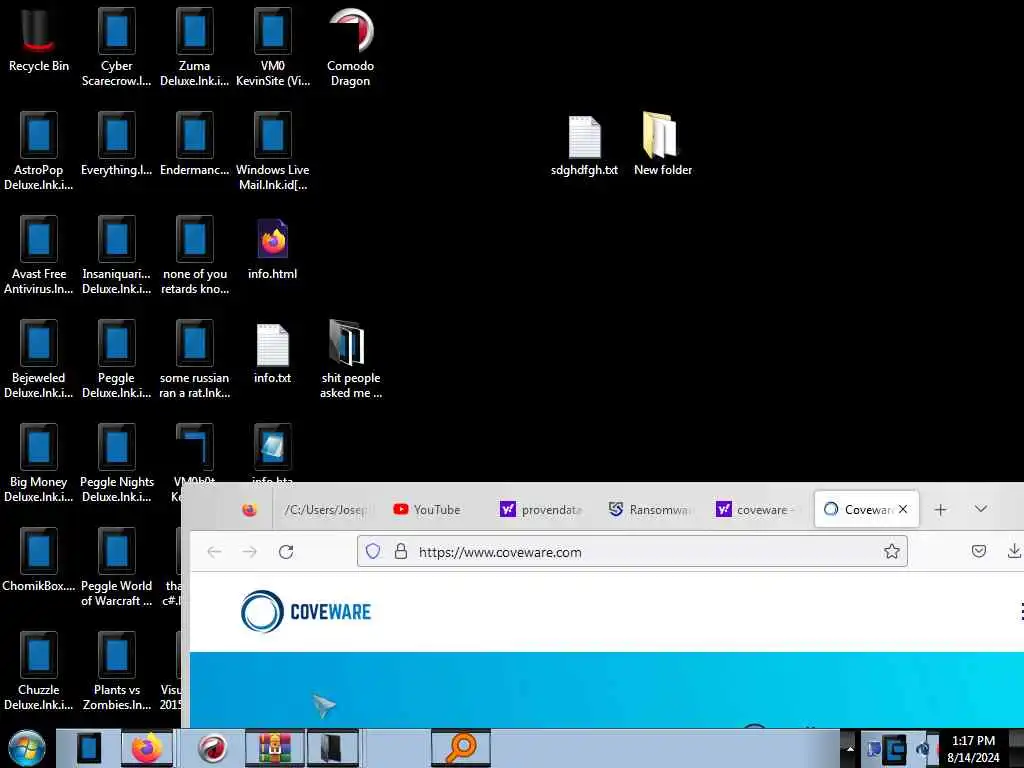
Task: Select Big Money Deluxe desktop icon
Action: pyautogui.click(x=39, y=462)
